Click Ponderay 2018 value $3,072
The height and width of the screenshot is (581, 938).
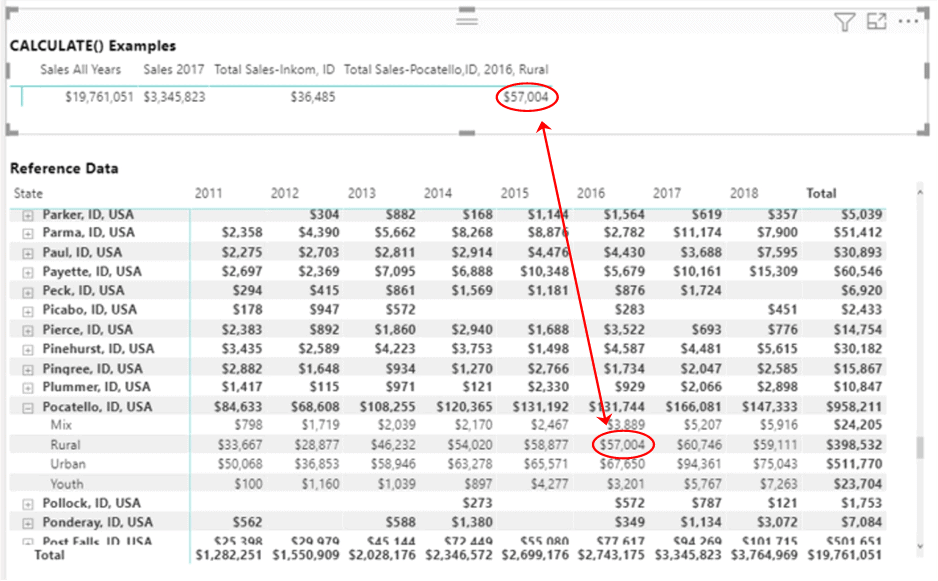click(x=776, y=522)
